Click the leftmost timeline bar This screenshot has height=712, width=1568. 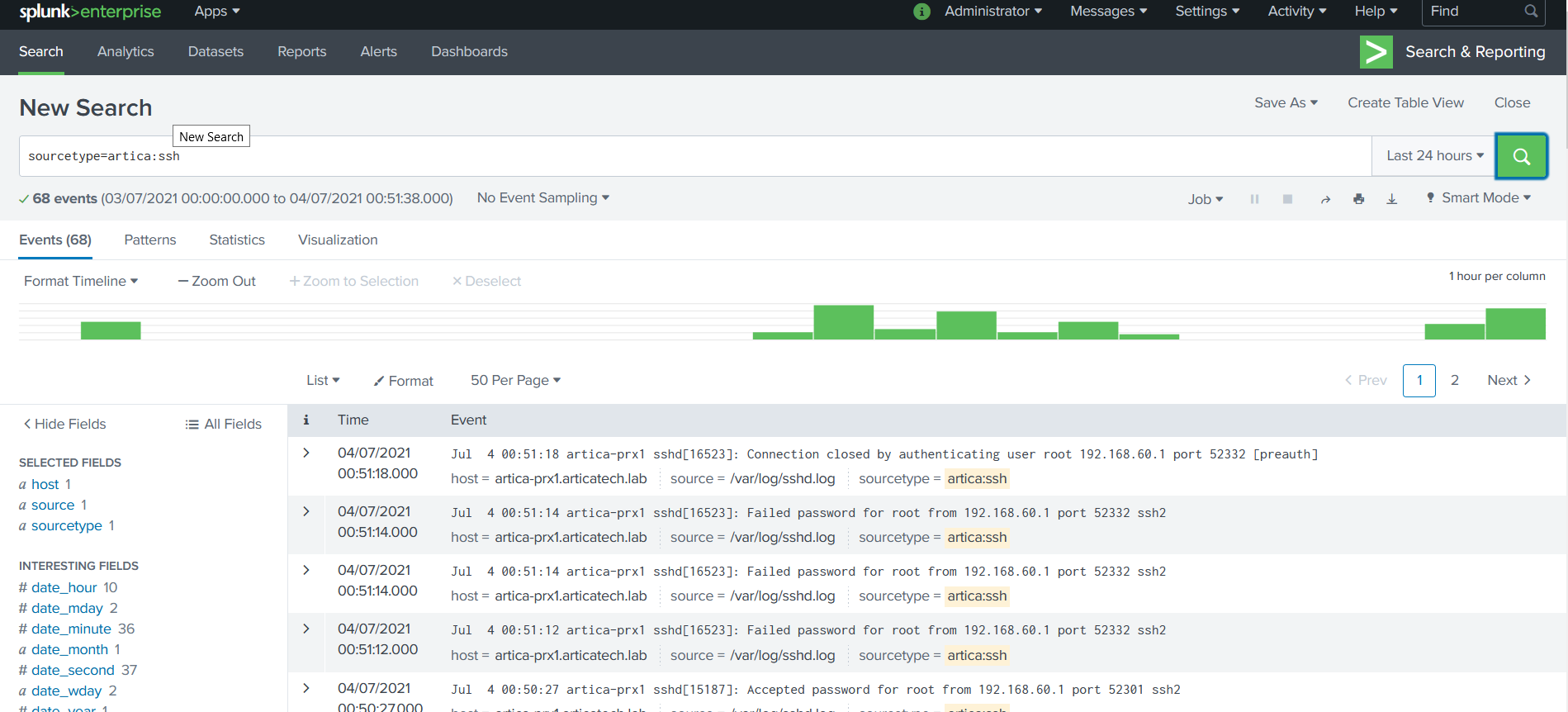pos(111,330)
